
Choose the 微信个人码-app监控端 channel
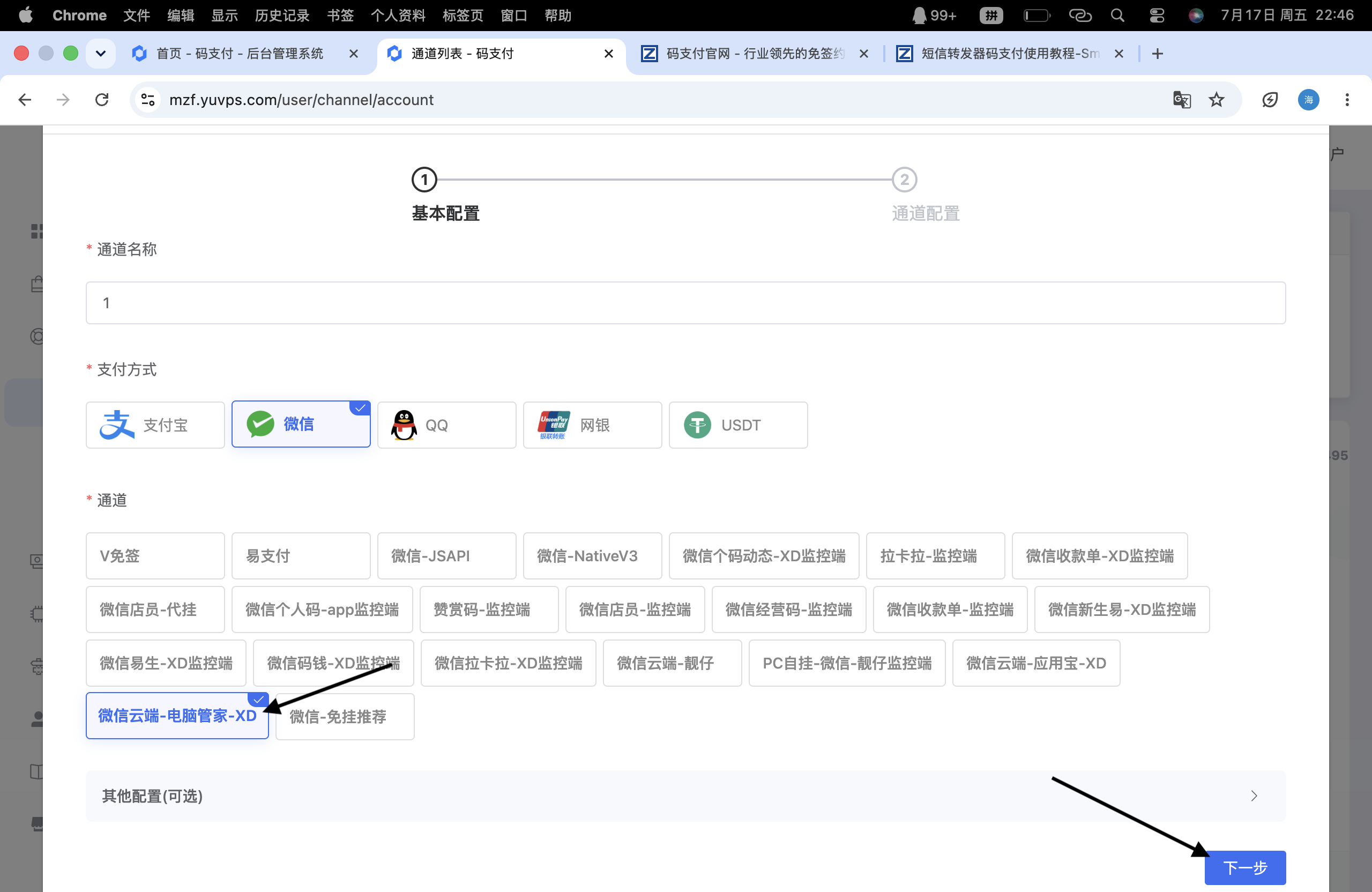point(322,609)
